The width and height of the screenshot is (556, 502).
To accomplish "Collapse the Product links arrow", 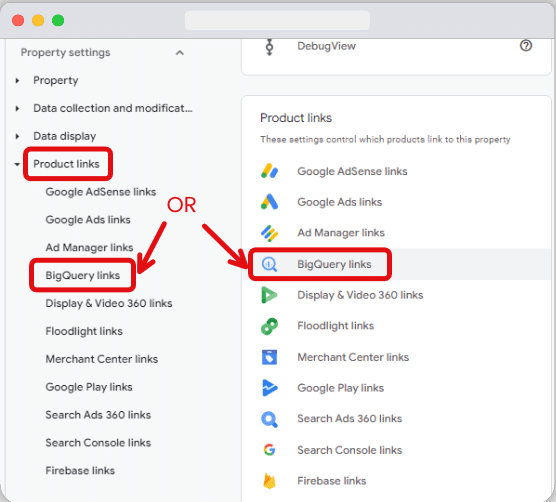I will coord(17,164).
